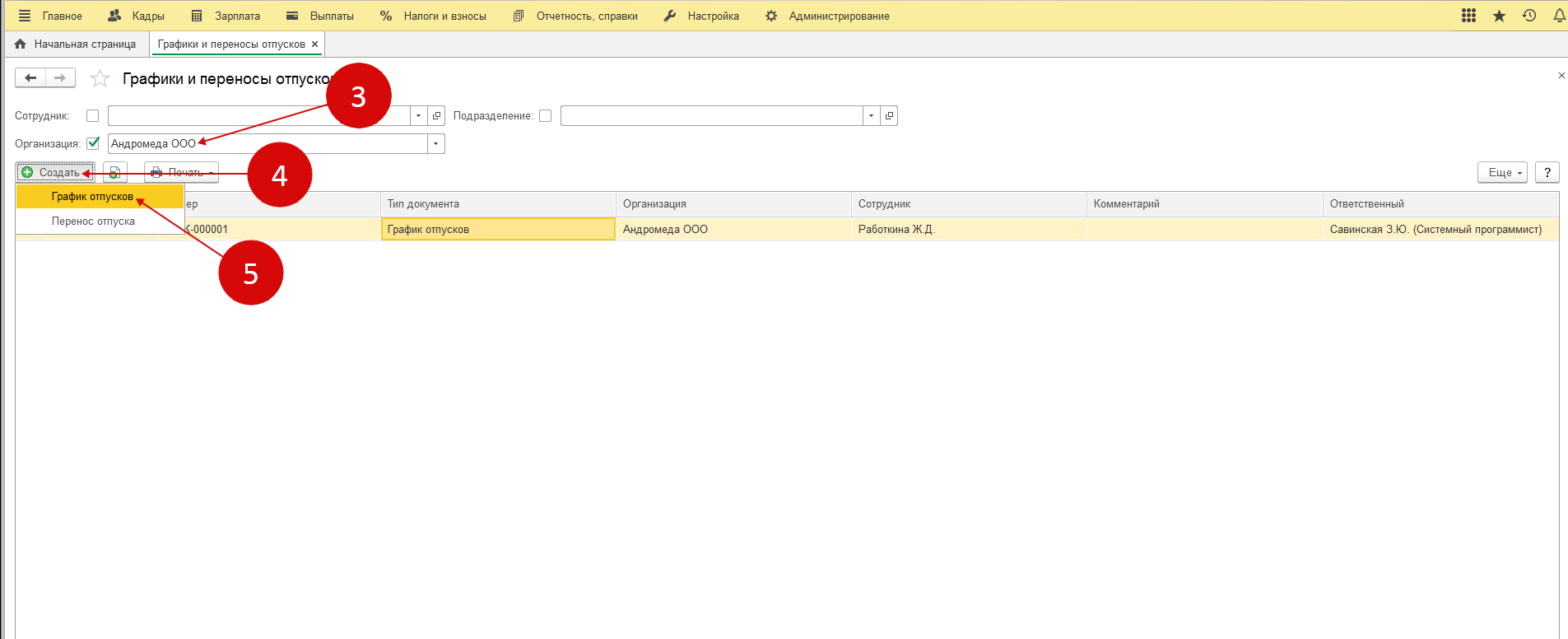Image resolution: width=1568 pixels, height=639 pixels.
Task: Click the document number cell ending 000001
Action: point(282,229)
